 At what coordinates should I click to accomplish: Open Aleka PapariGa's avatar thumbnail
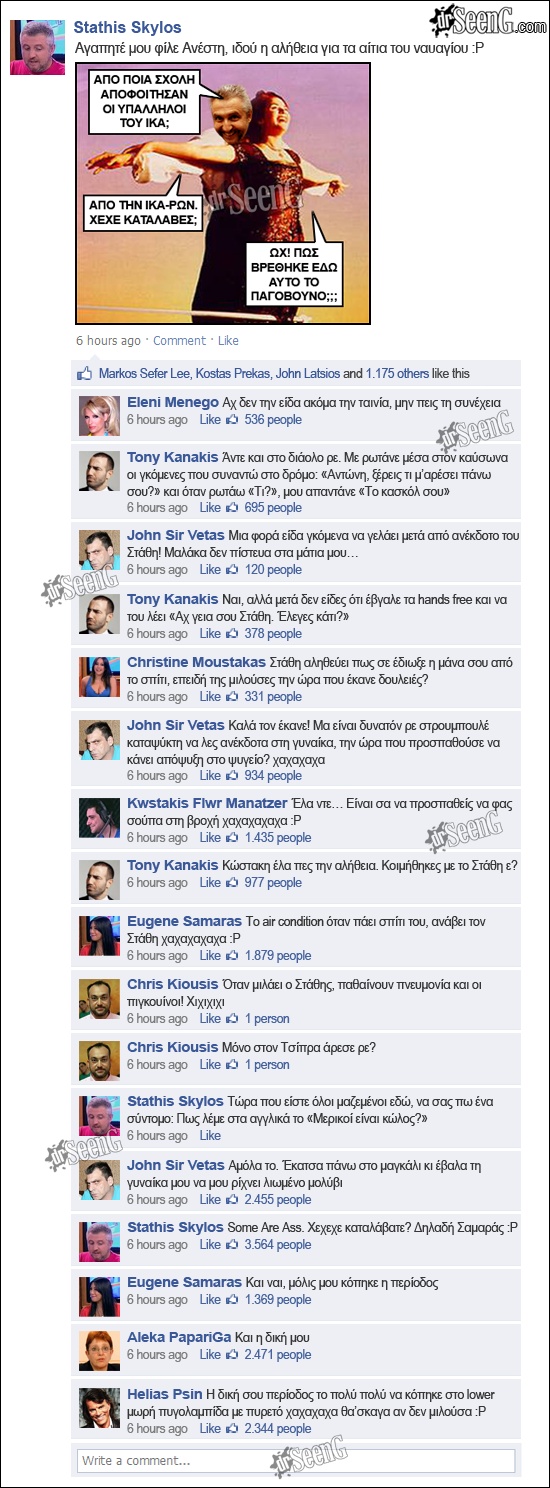coord(99,1348)
